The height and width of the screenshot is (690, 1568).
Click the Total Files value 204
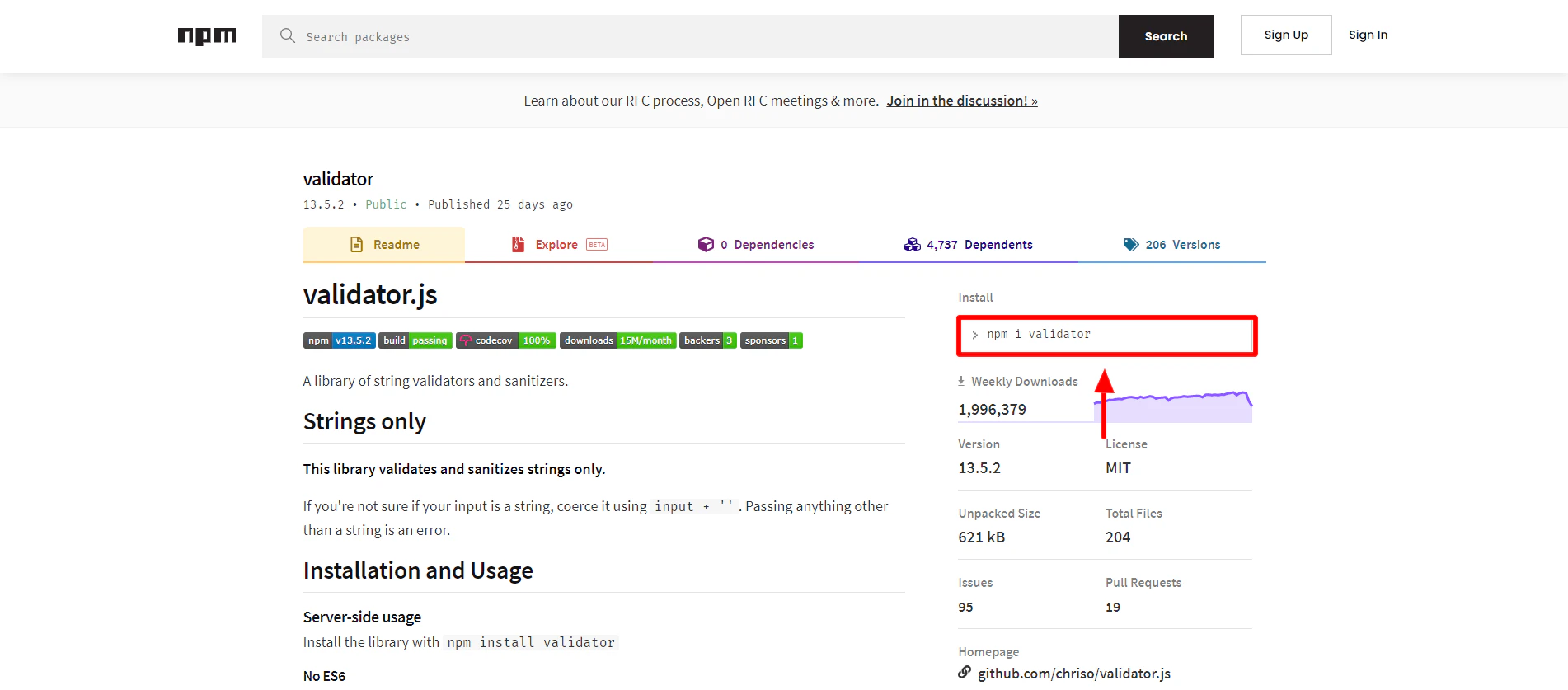(1118, 537)
